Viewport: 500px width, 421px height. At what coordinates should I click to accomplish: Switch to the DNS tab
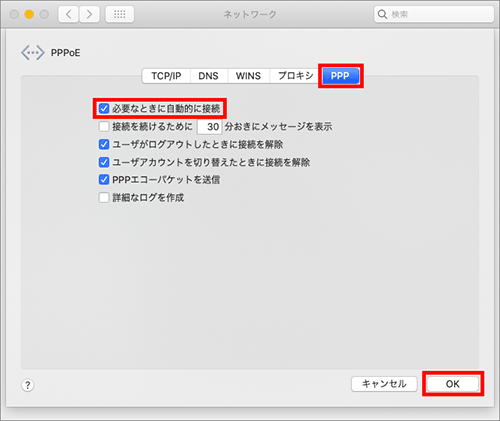coord(209,76)
